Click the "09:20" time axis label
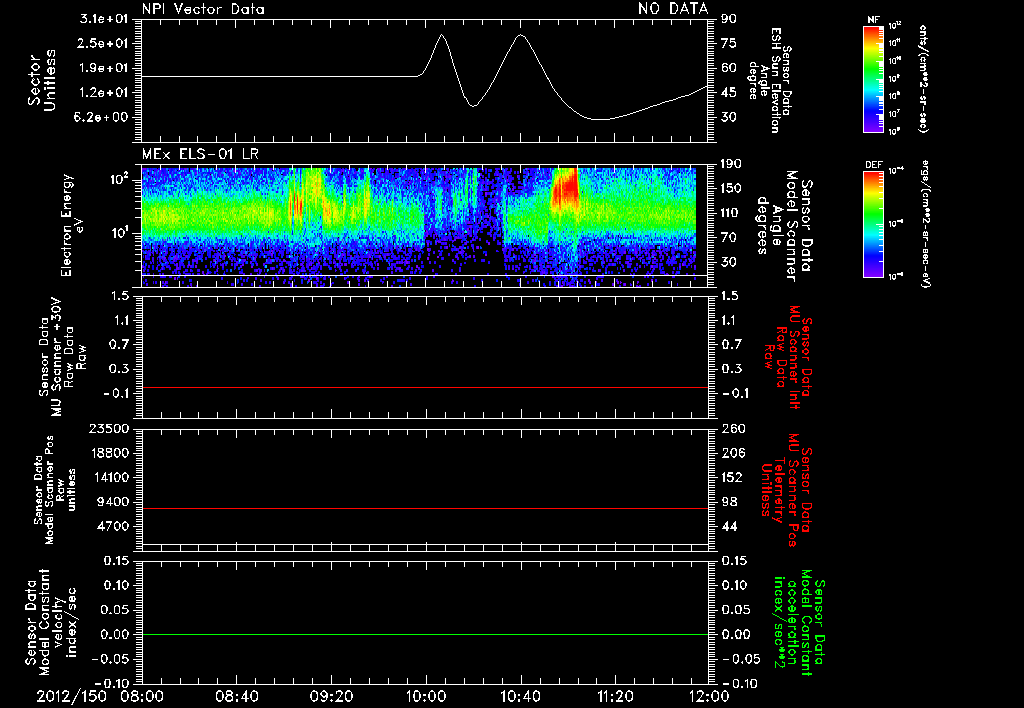This screenshot has height=708, width=1024. 331,696
